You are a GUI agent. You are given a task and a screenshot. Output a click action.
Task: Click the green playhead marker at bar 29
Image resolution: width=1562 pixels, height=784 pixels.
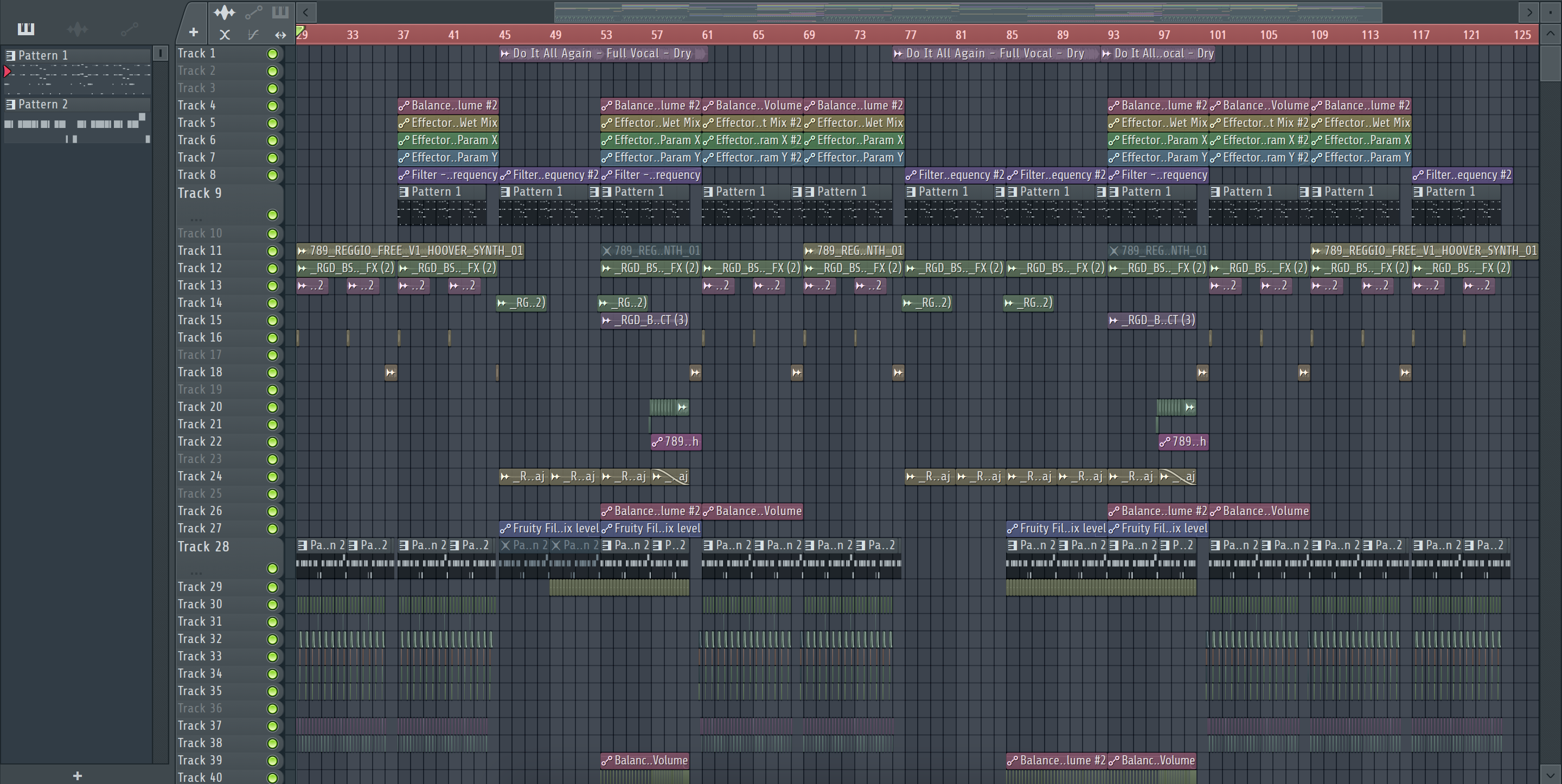point(299,30)
